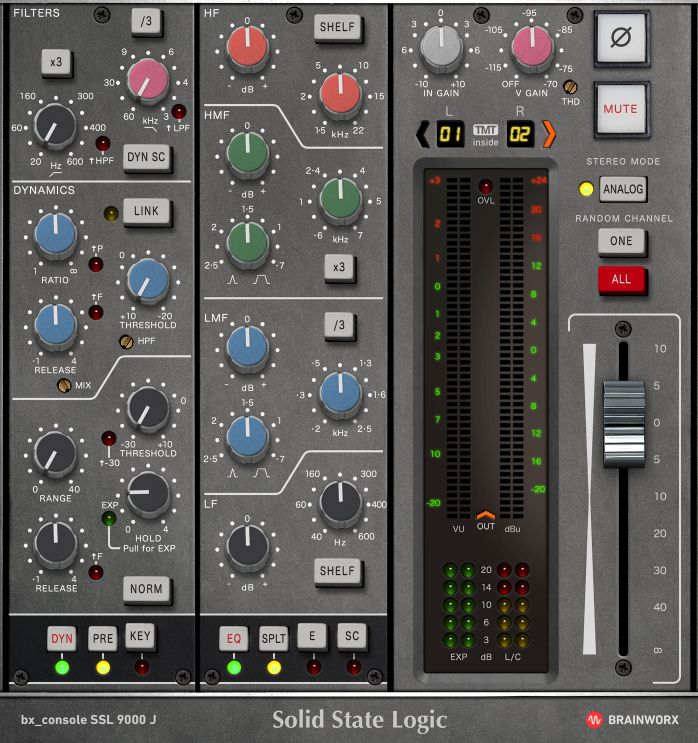Toggle the E-type EQ button

click(312, 636)
